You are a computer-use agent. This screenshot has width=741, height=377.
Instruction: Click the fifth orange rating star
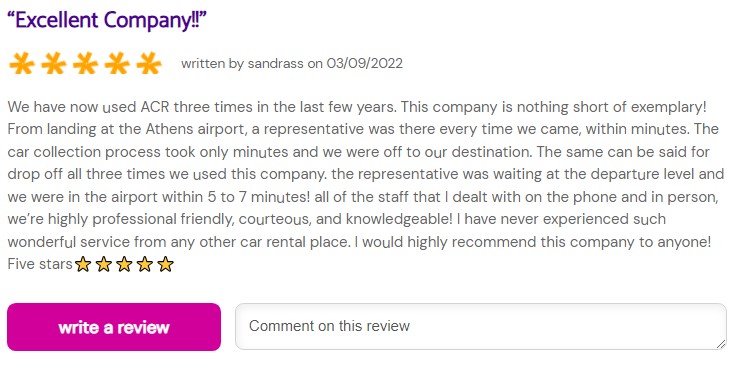(149, 63)
